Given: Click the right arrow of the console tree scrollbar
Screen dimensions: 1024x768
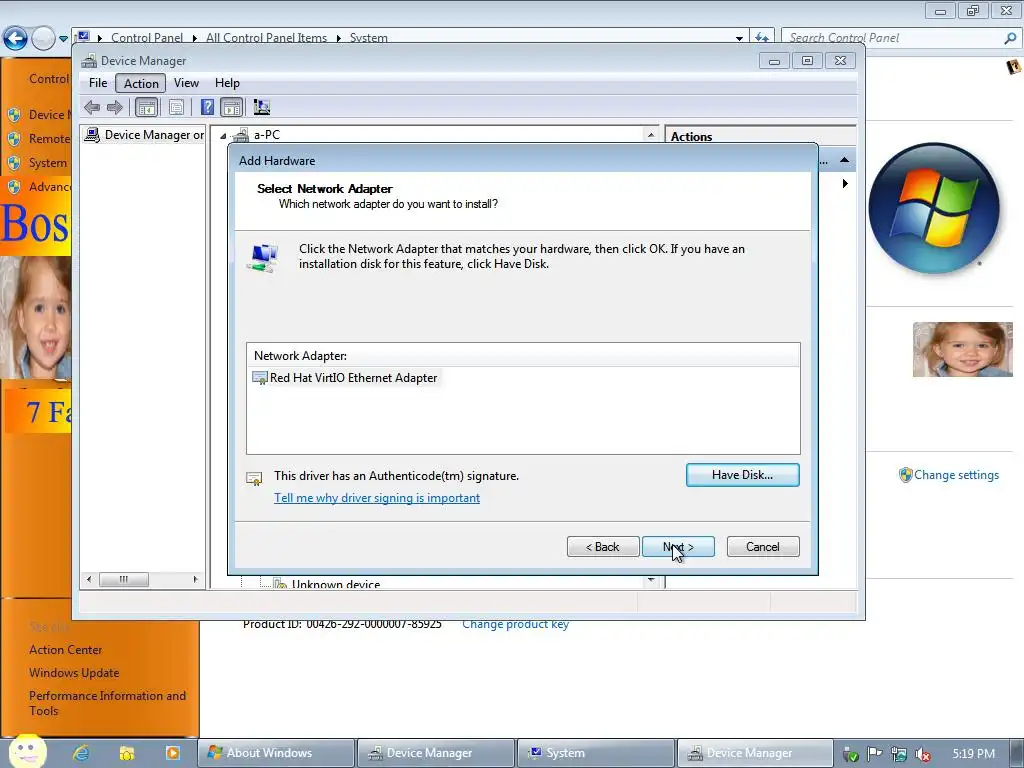Looking at the screenshot, I should tap(195, 579).
